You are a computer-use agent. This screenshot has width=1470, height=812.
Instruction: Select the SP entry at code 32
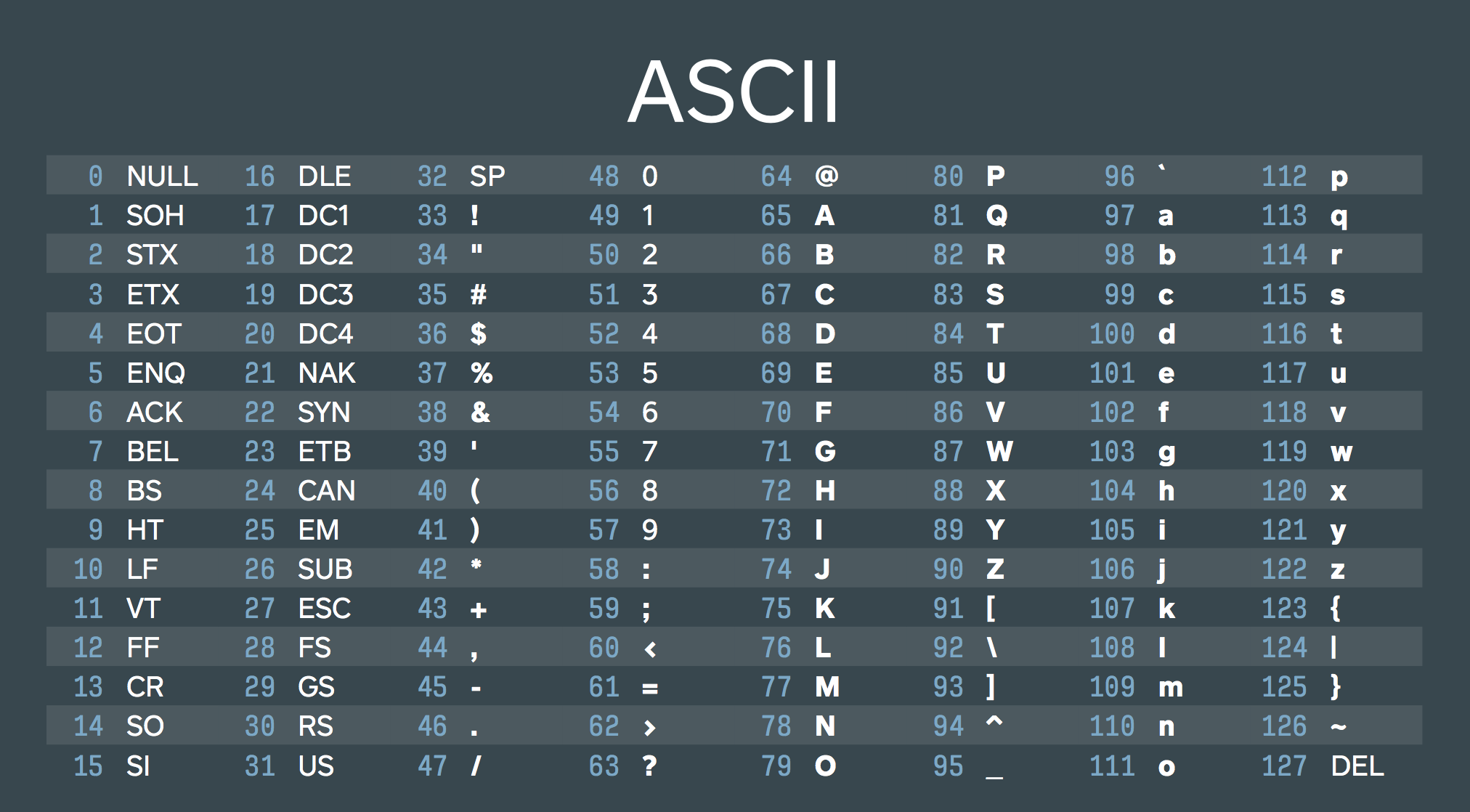(487, 176)
